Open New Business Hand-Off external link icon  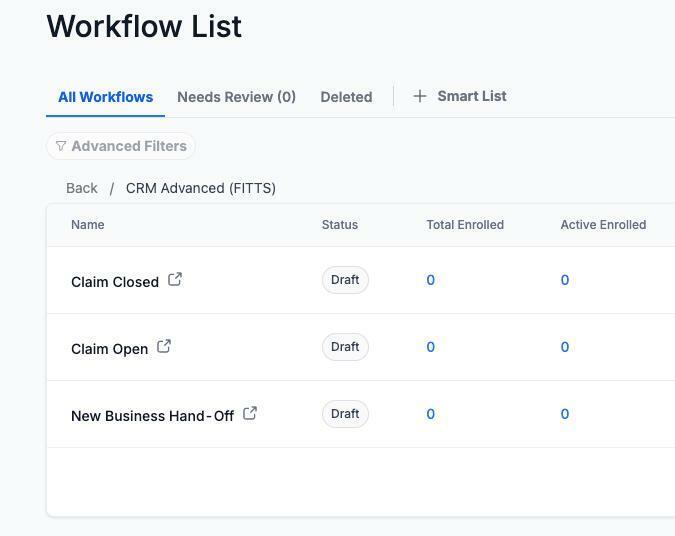tap(250, 413)
